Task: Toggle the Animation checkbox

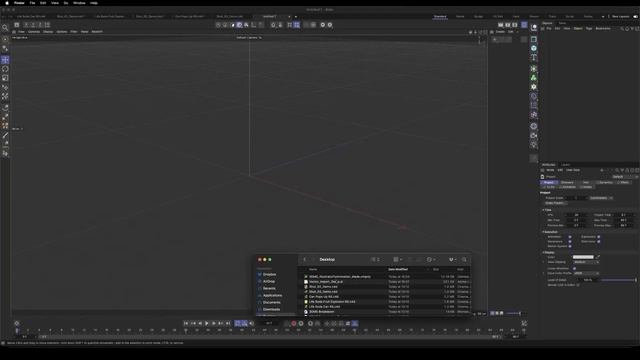Action: pyautogui.click(x=570, y=237)
